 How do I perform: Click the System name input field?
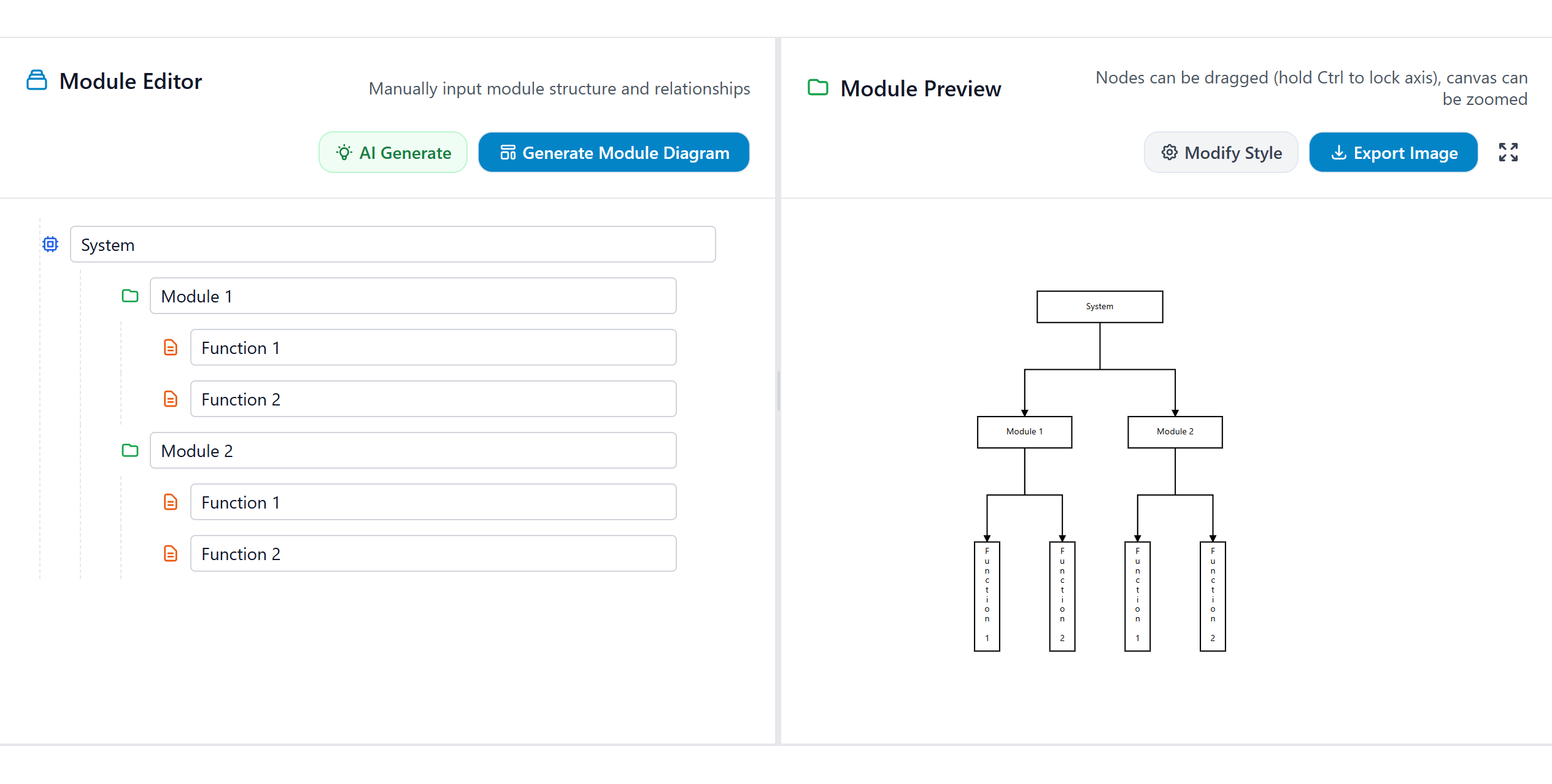pos(393,244)
